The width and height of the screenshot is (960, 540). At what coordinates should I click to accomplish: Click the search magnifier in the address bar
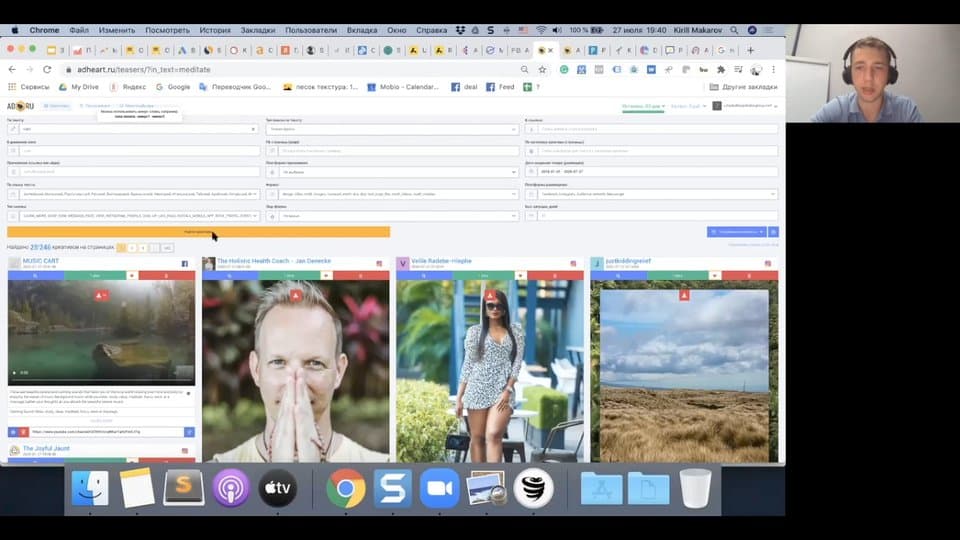coord(525,70)
